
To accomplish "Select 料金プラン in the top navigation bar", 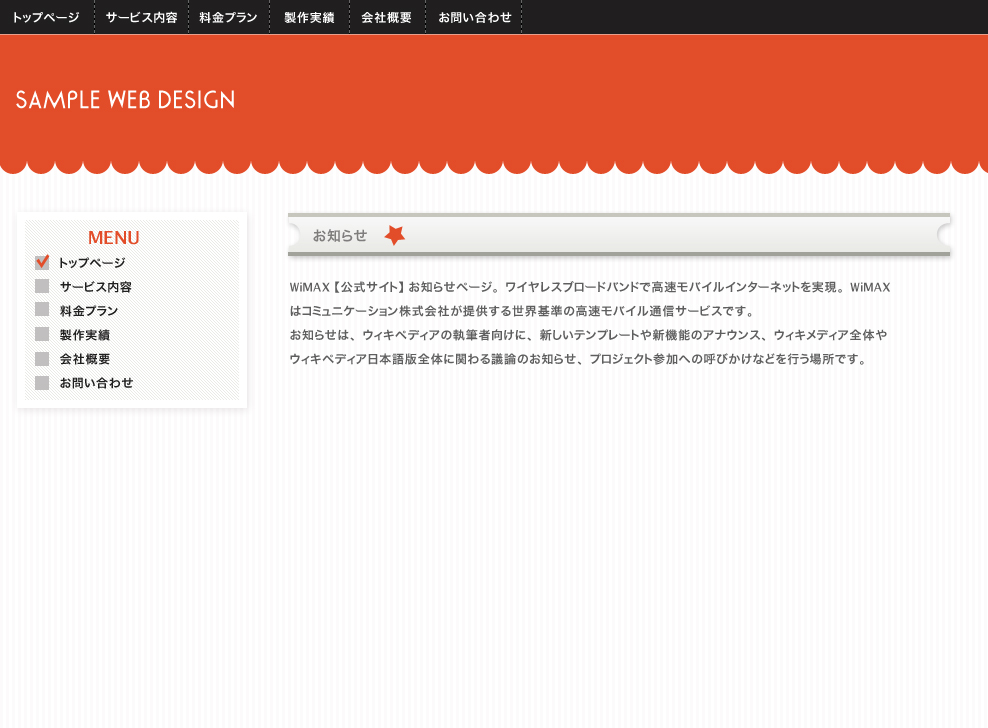I will tap(228, 17).
